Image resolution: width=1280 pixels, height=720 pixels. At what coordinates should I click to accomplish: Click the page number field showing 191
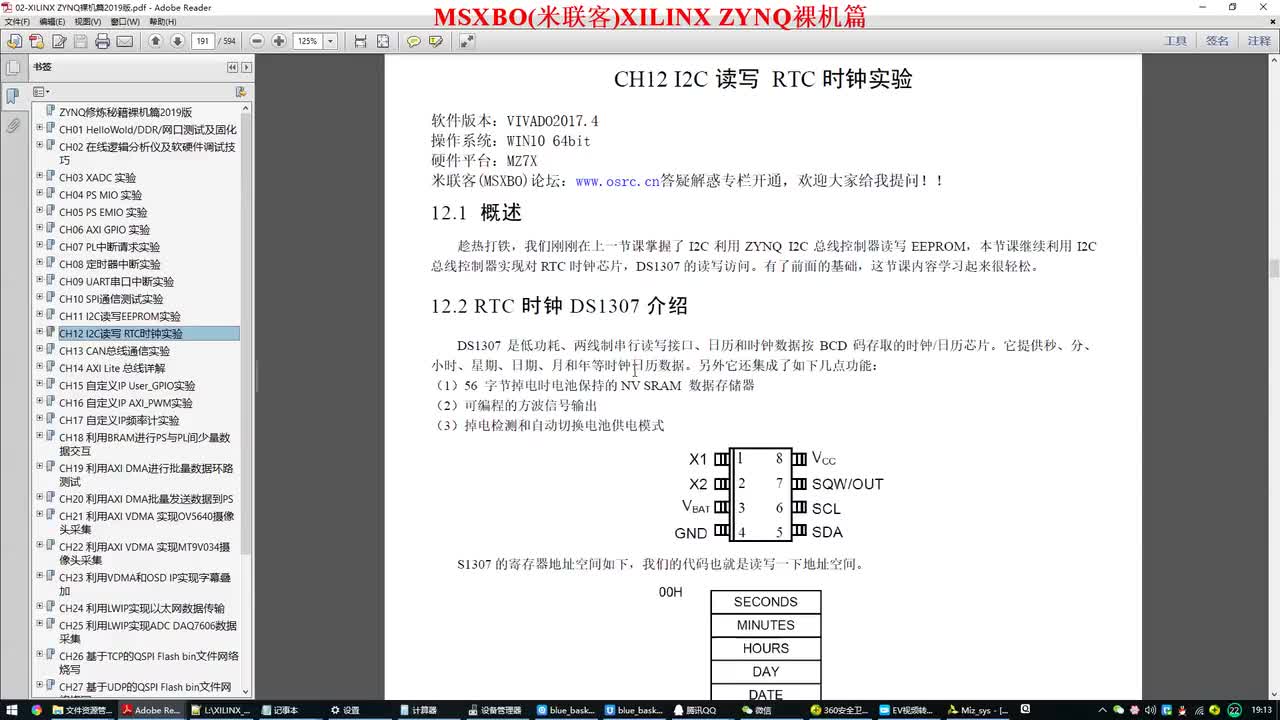(203, 41)
